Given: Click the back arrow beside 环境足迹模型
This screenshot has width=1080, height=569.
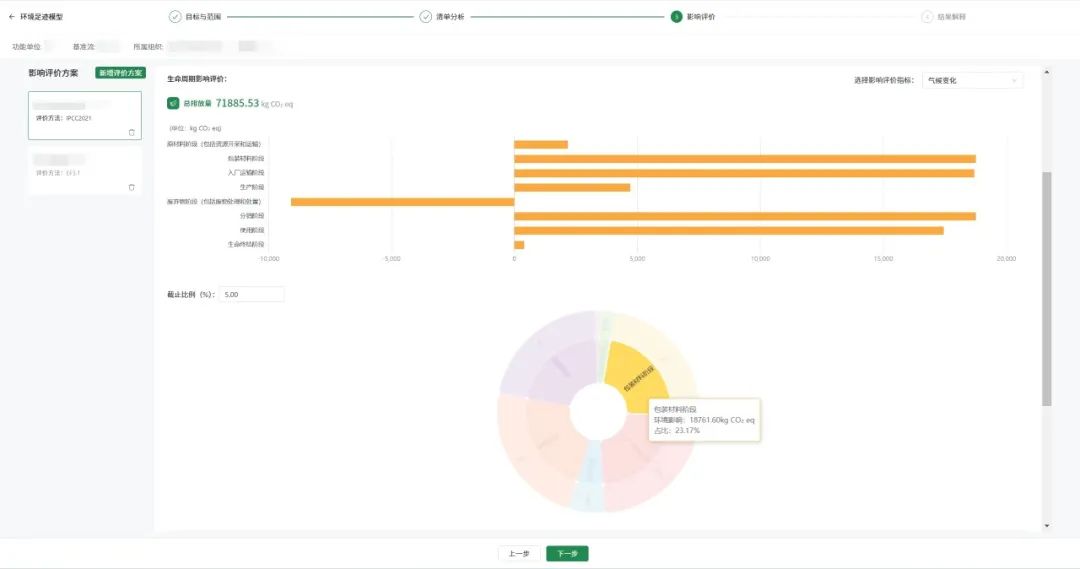Looking at the screenshot, I should (x=12, y=17).
